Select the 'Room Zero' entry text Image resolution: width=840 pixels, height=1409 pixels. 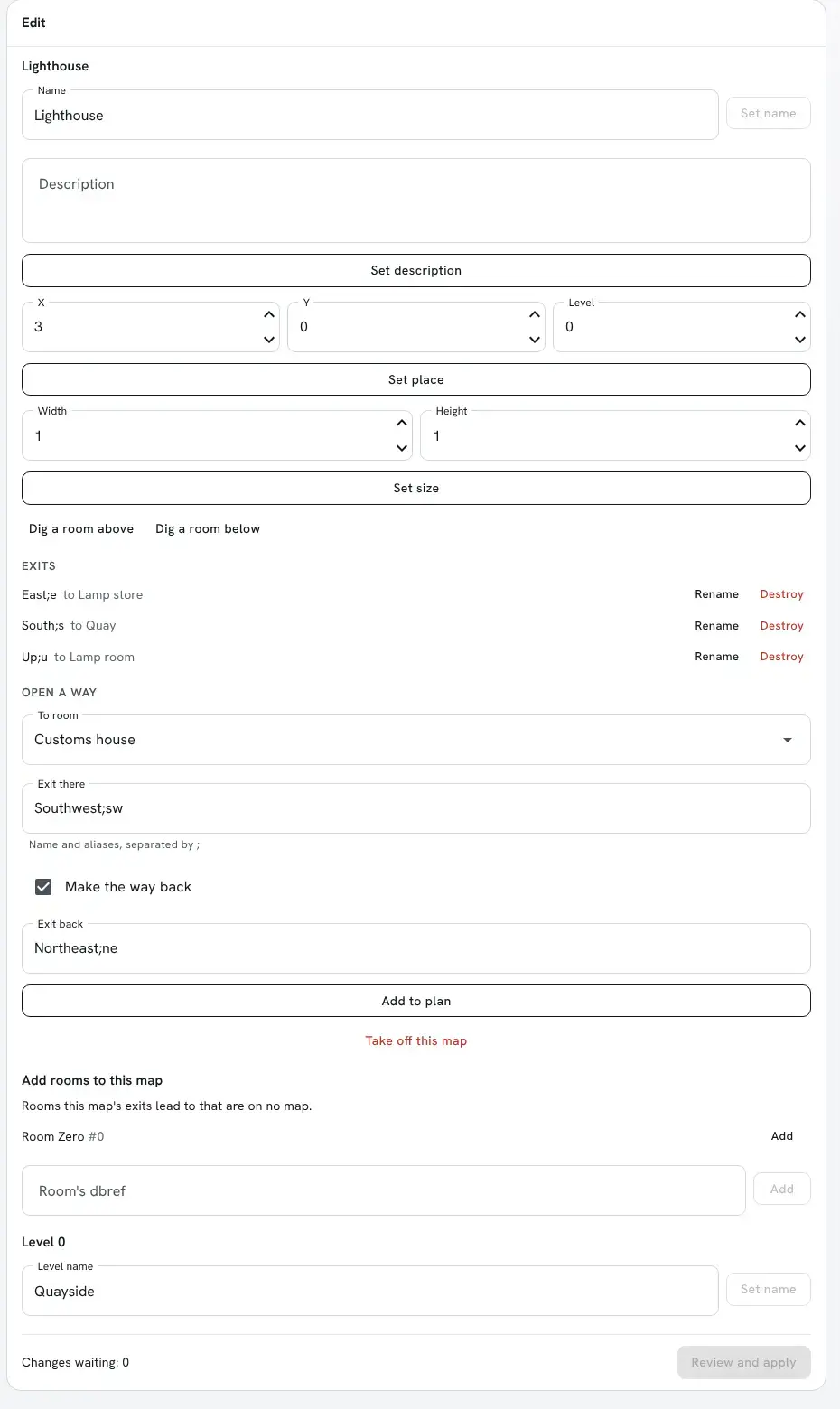coord(53,1137)
